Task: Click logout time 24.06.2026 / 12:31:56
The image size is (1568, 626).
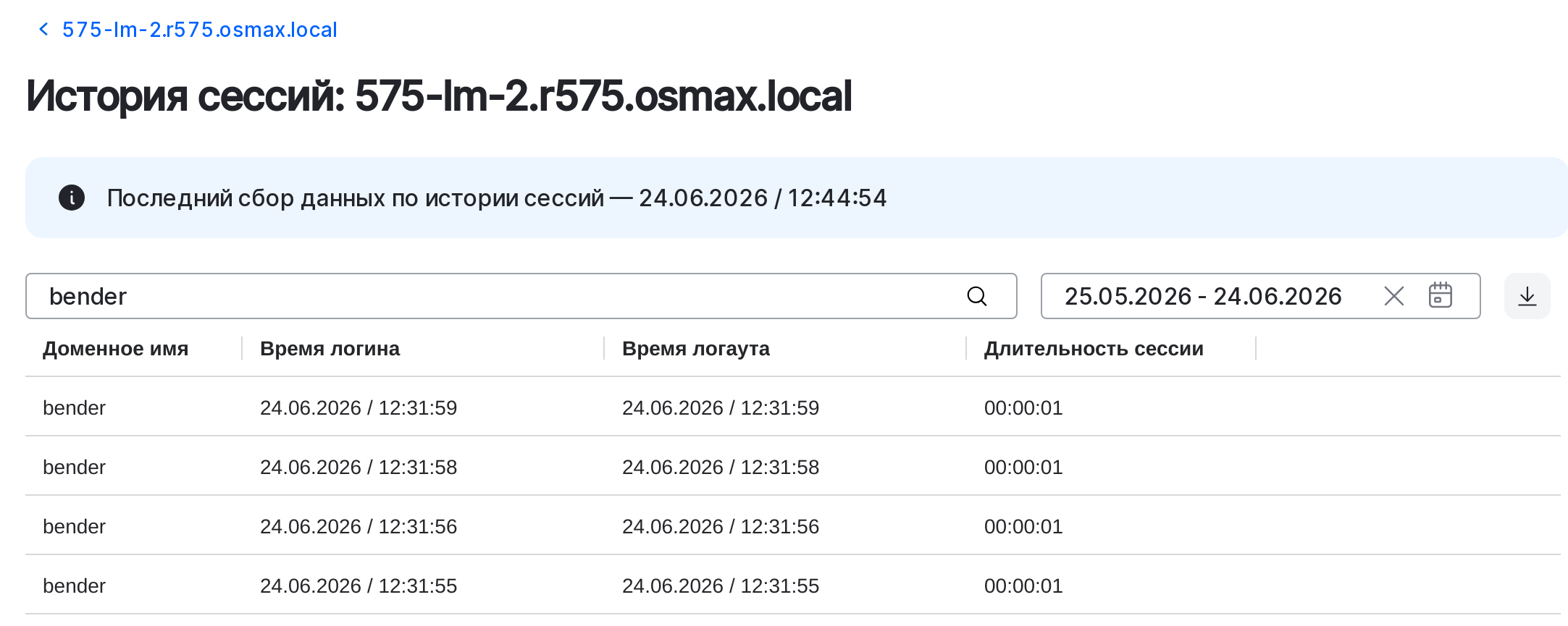Action: pos(721,526)
